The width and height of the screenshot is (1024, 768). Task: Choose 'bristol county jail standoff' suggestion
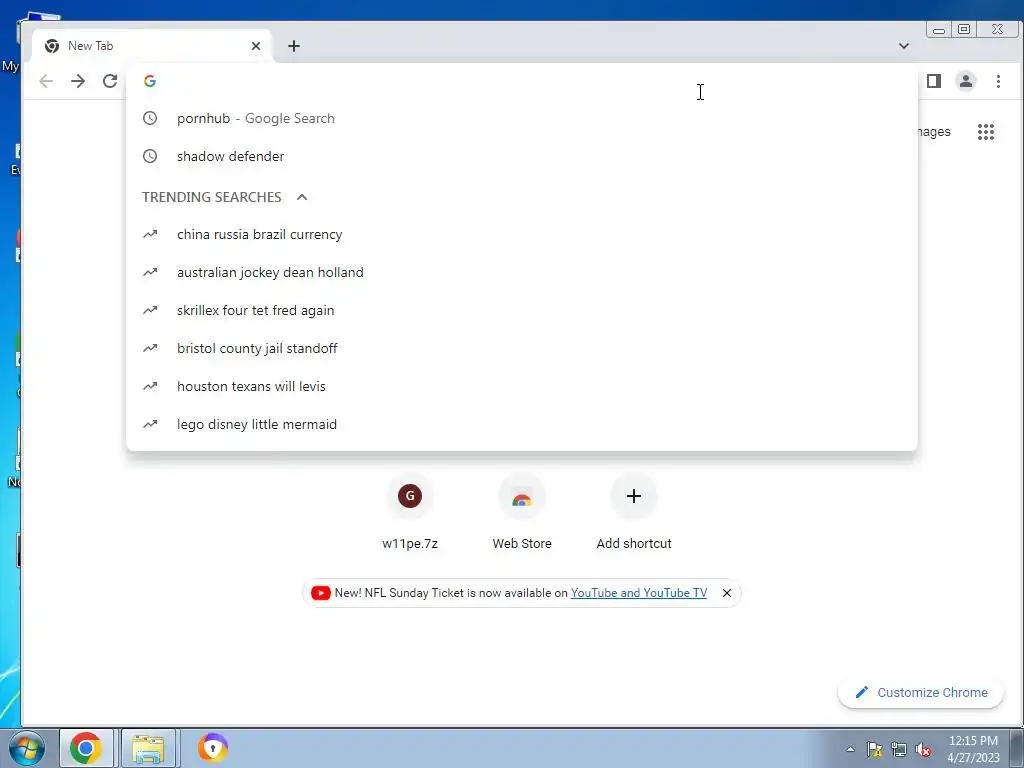[522, 348]
